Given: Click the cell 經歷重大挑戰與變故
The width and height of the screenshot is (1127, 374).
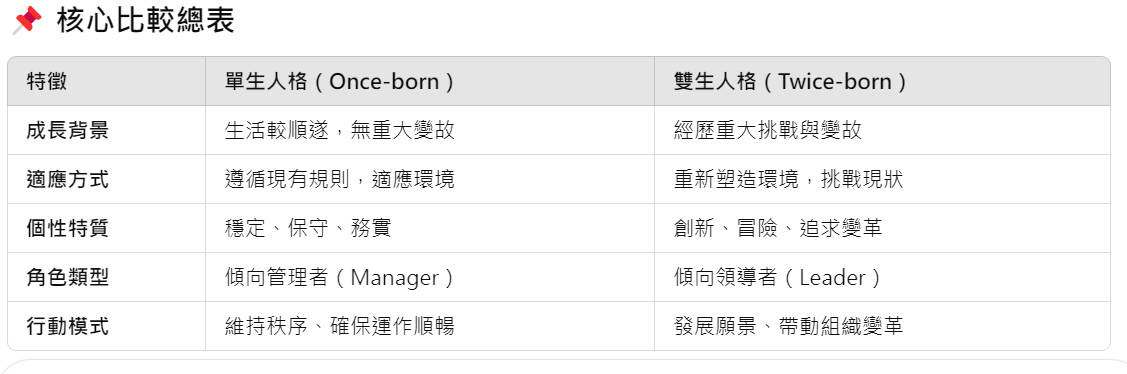Looking at the screenshot, I should [768, 130].
